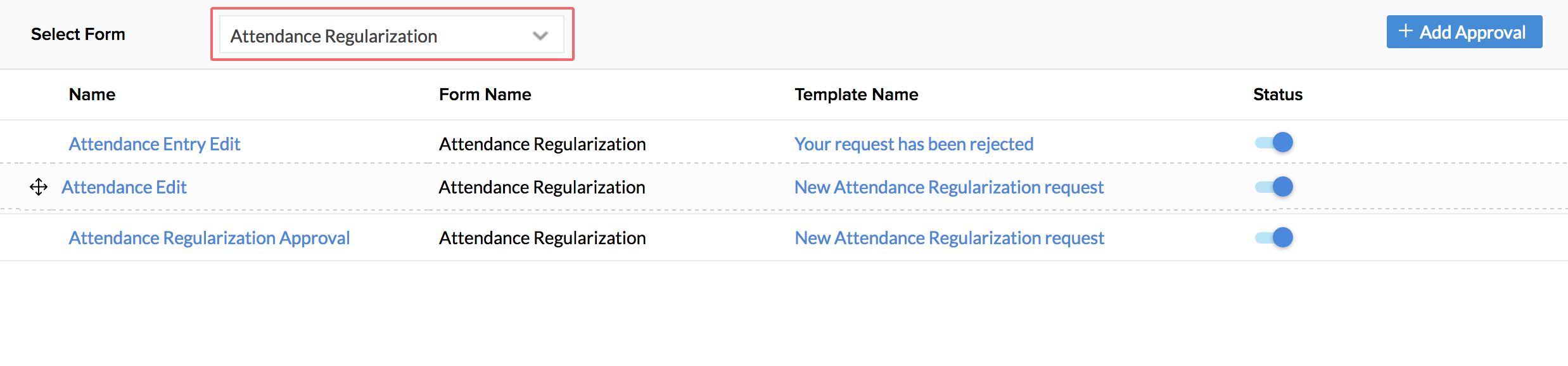Open 'Your request has been rejected' template
The image size is (1568, 366).
click(914, 144)
